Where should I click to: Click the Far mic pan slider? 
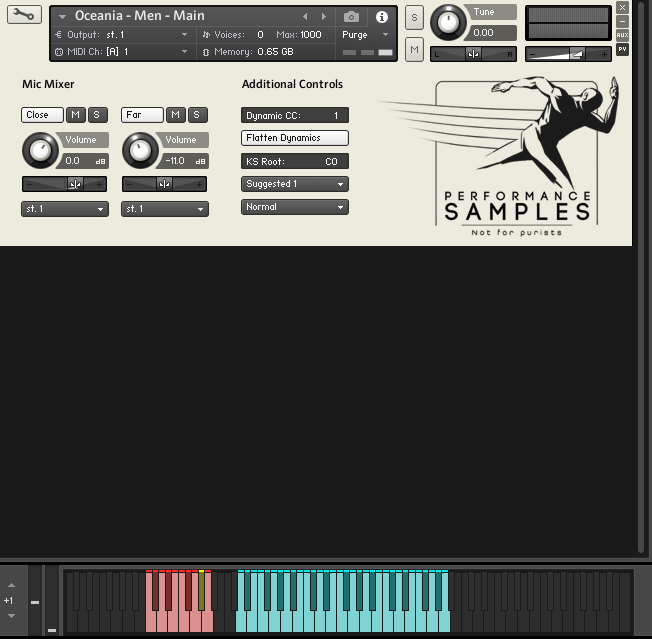165,184
